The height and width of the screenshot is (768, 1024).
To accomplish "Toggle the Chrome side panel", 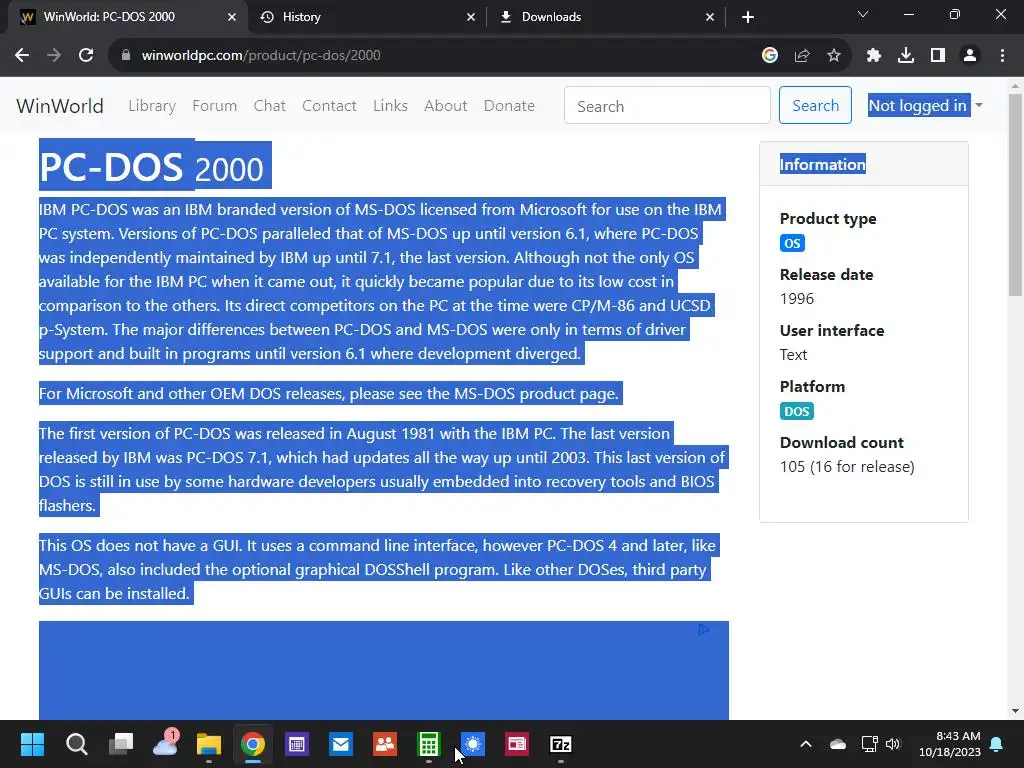I will pos(938,56).
